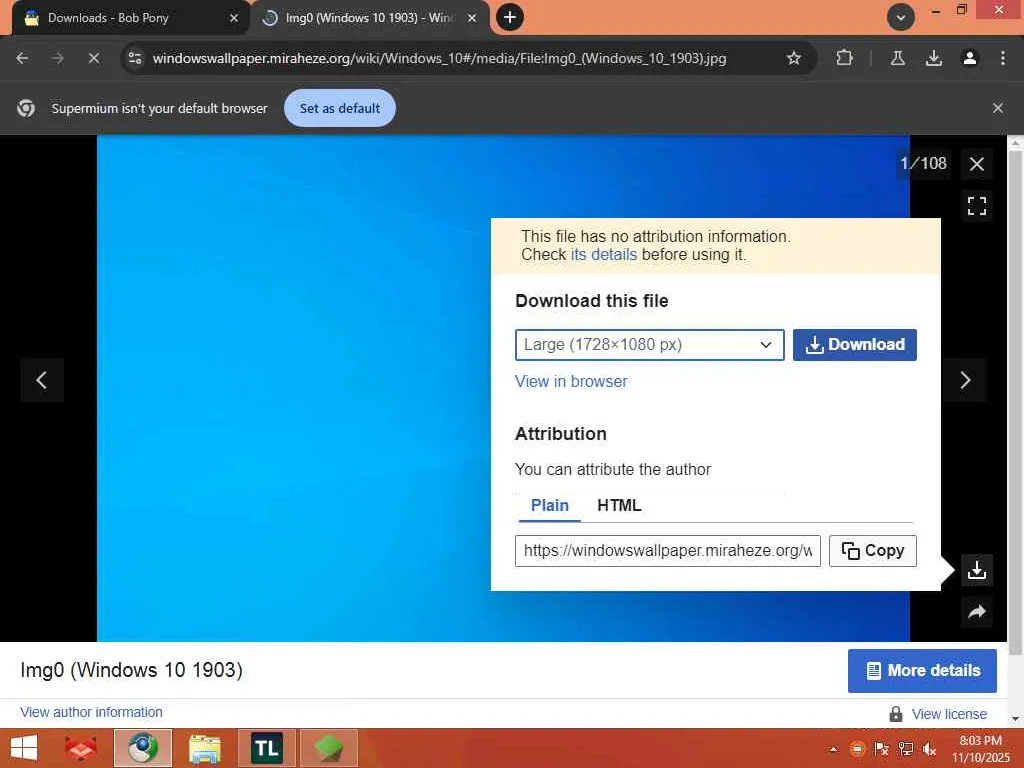1024x768 pixels.
Task: Open browser downloads tray icon in toolbar
Action: click(x=934, y=58)
